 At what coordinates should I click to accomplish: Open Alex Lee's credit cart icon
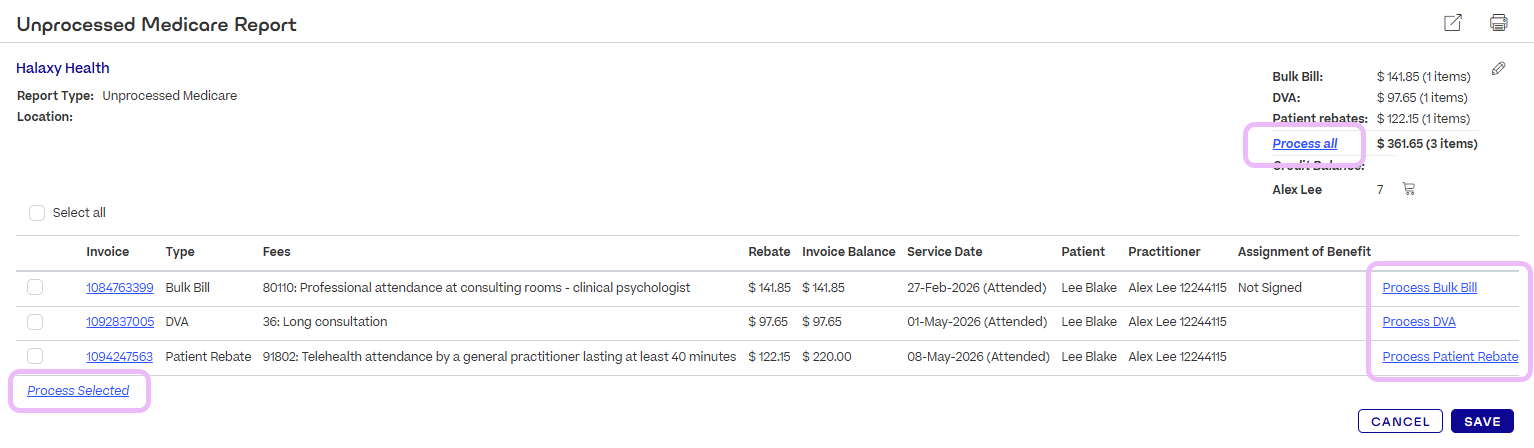[x=1409, y=188]
